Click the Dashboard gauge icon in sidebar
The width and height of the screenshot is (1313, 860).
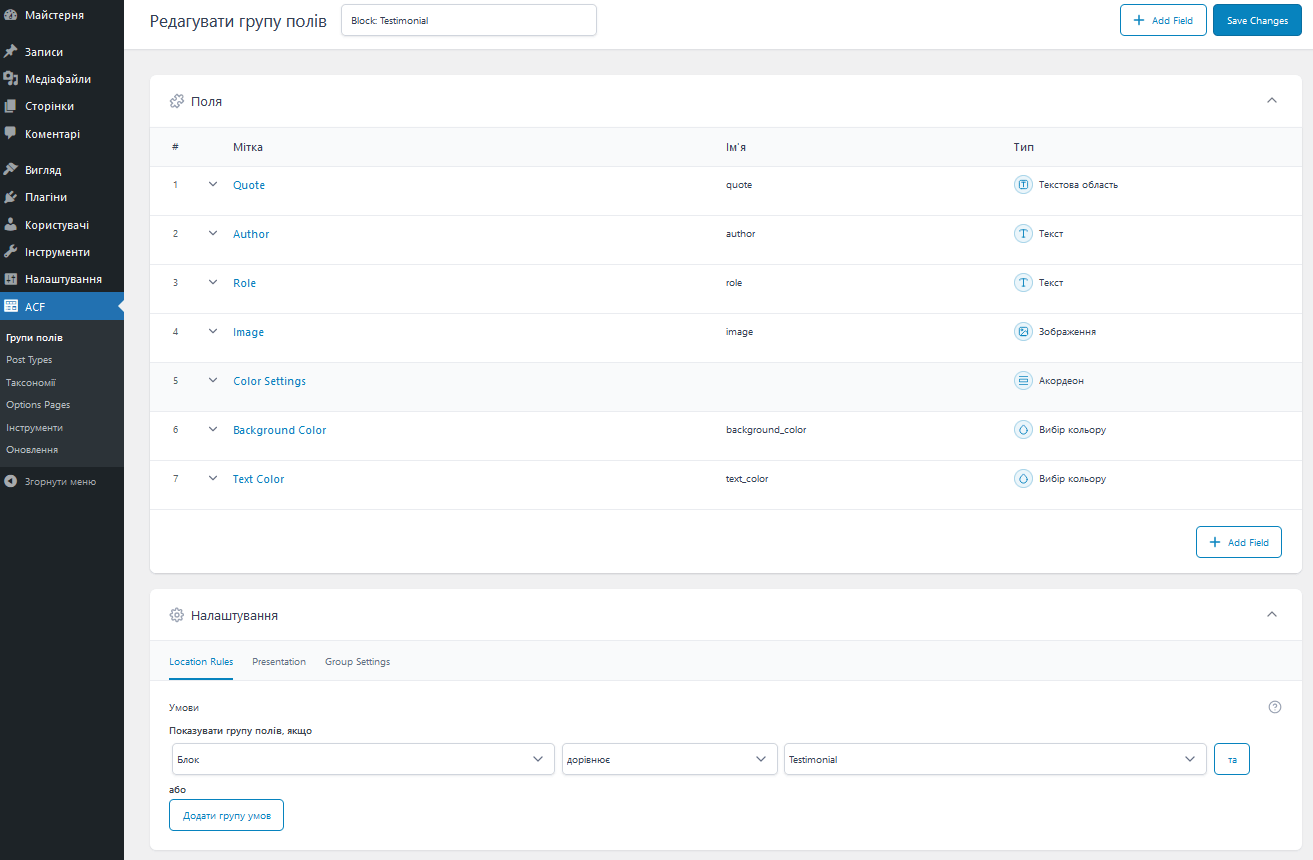pos(11,15)
